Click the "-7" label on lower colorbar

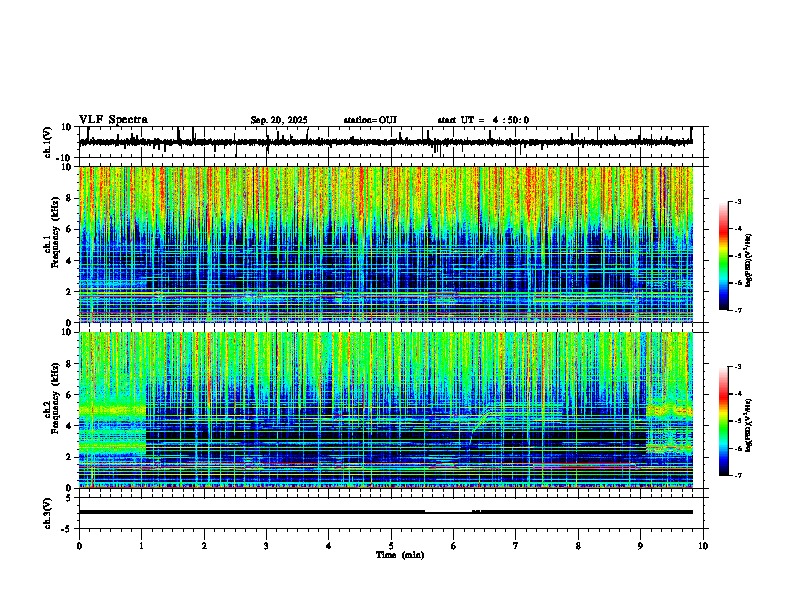click(x=738, y=475)
